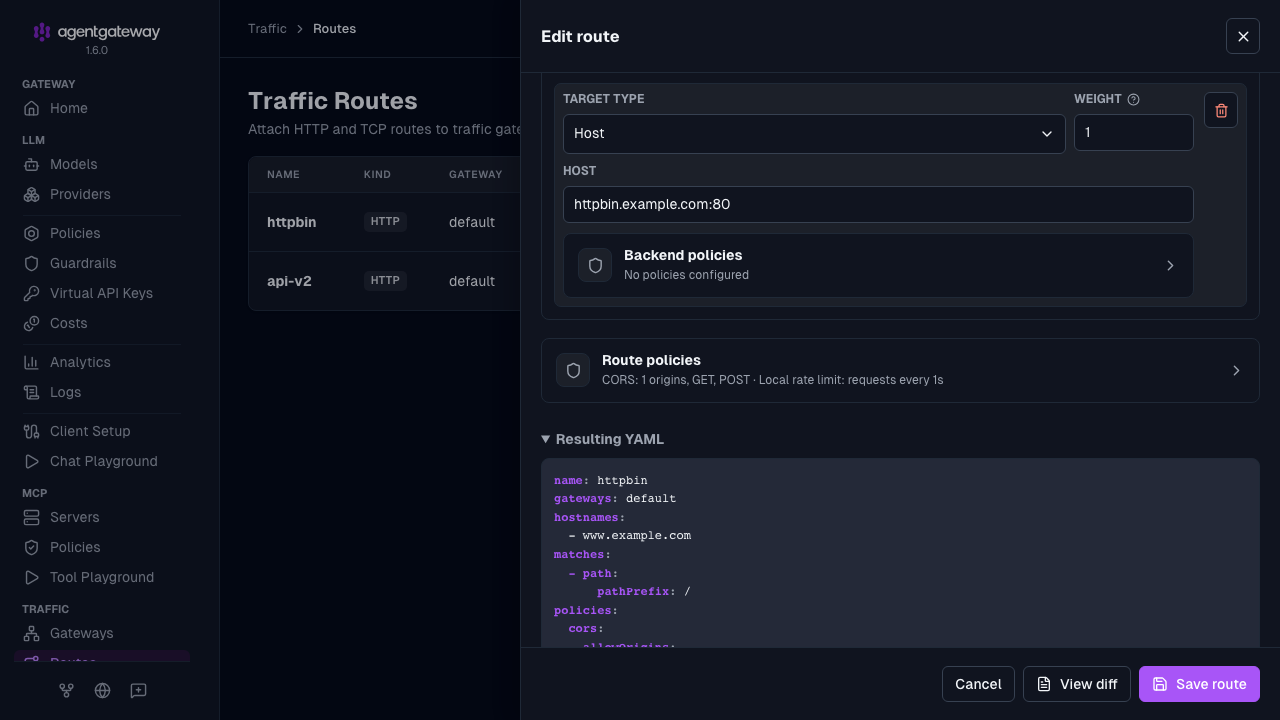Screen dimensions: 1280x720
Task: Click the Weight help question-mark icon
Action: point(1133,99)
